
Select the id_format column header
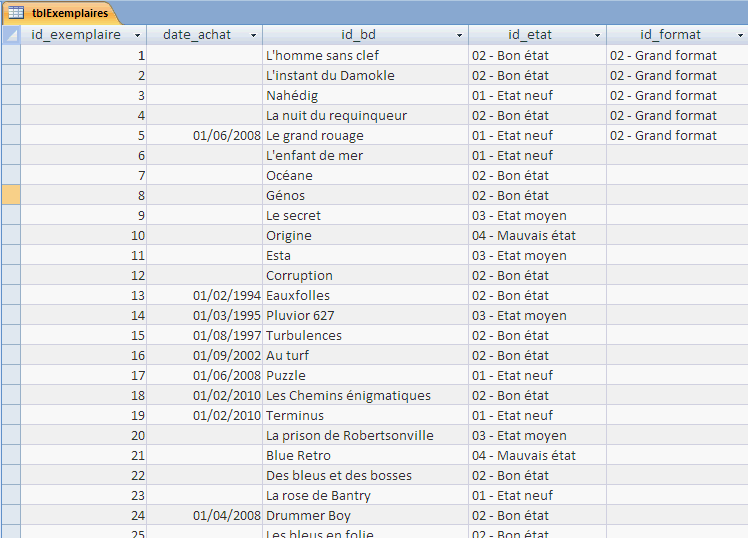pyautogui.click(x=670, y=35)
